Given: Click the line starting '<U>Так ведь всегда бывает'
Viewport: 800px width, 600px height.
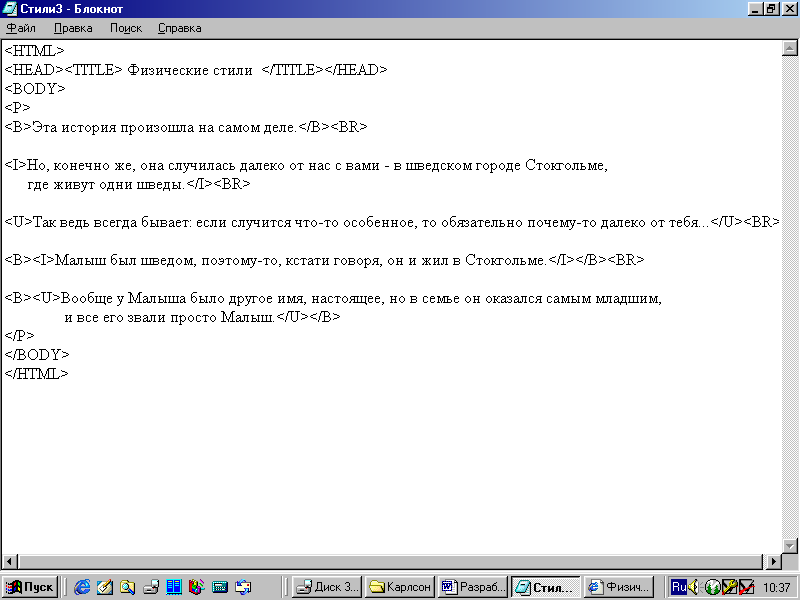Looking at the screenshot, I should (392, 222).
